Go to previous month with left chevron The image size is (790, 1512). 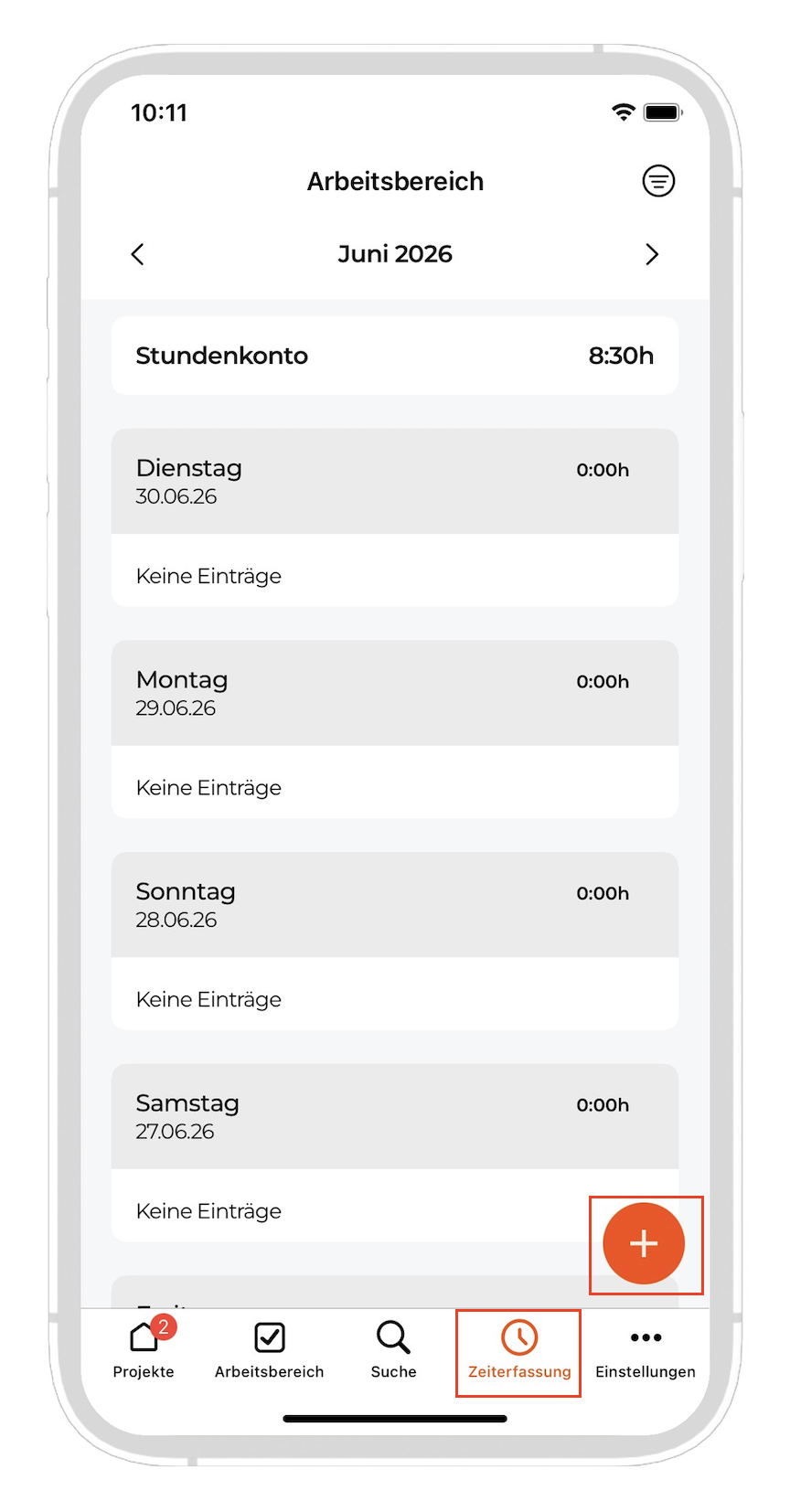138,254
